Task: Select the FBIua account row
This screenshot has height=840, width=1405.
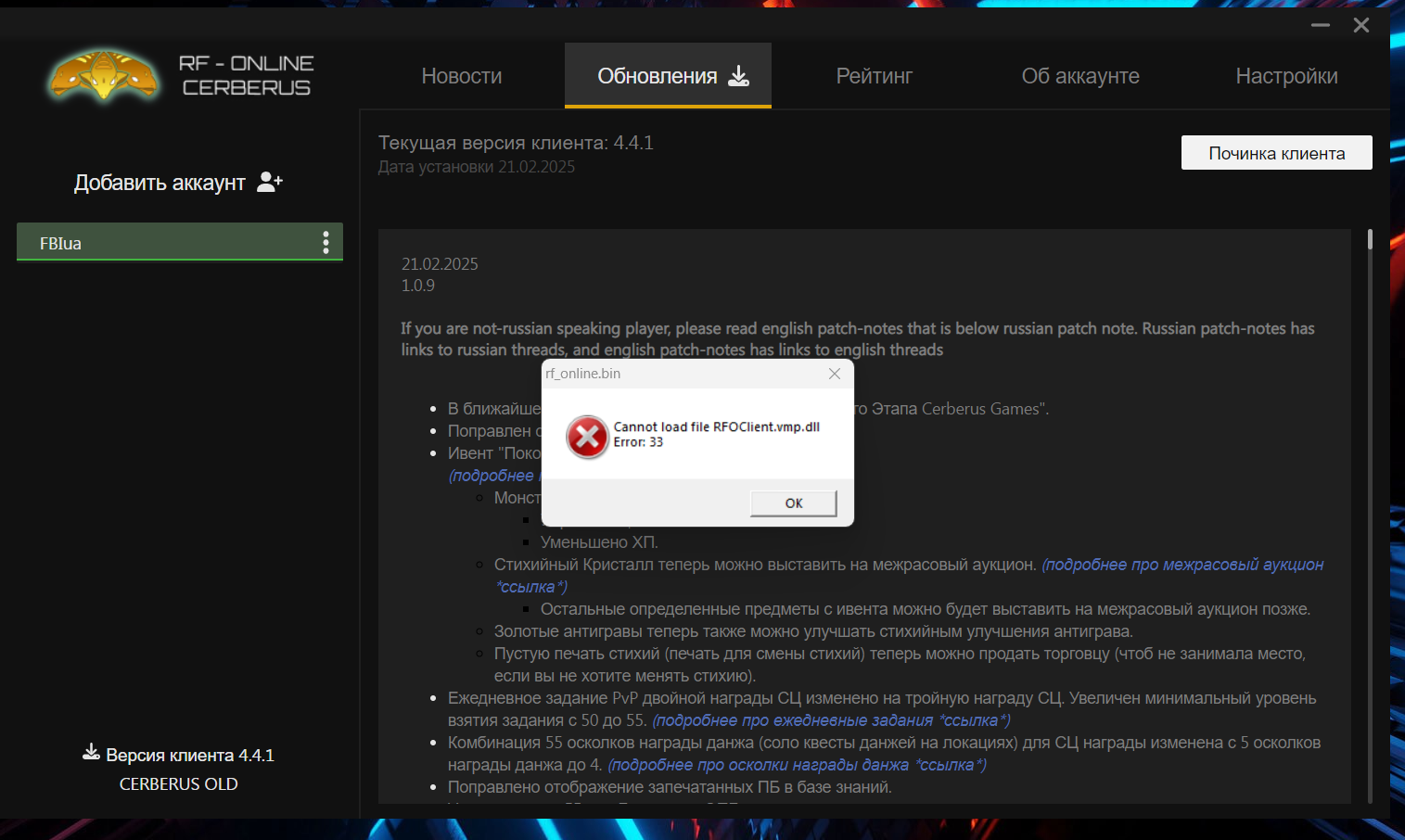Action: click(x=180, y=242)
